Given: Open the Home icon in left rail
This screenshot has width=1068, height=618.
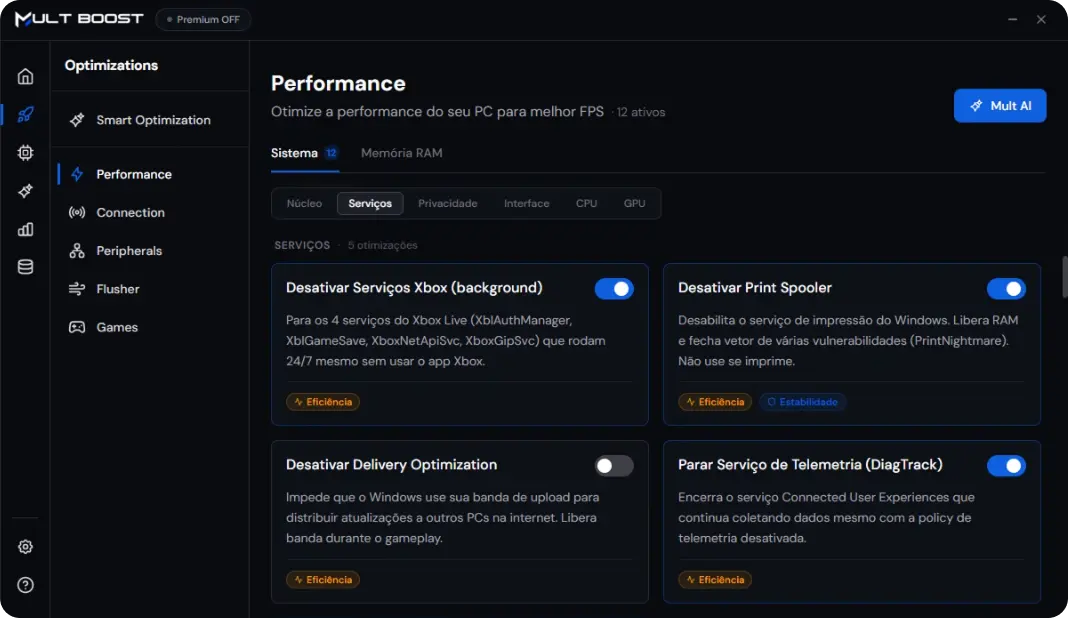Looking at the screenshot, I should (25, 76).
